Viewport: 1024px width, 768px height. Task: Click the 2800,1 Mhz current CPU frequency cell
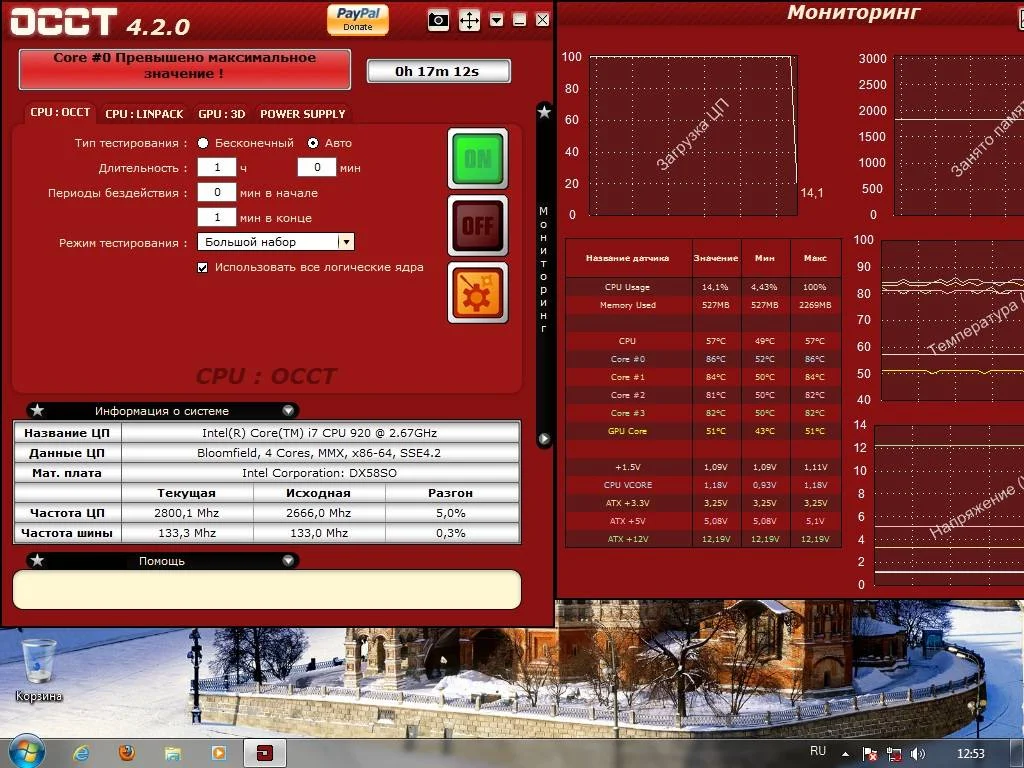click(x=187, y=513)
